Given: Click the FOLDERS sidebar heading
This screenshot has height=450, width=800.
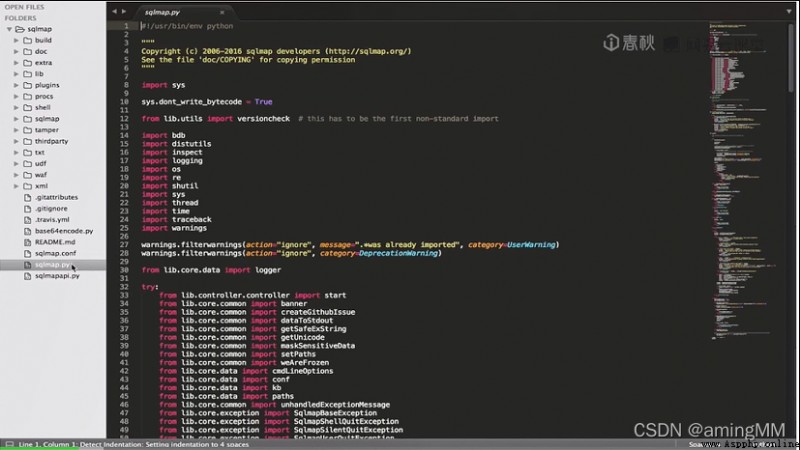Looking at the screenshot, I should tap(20, 18).
